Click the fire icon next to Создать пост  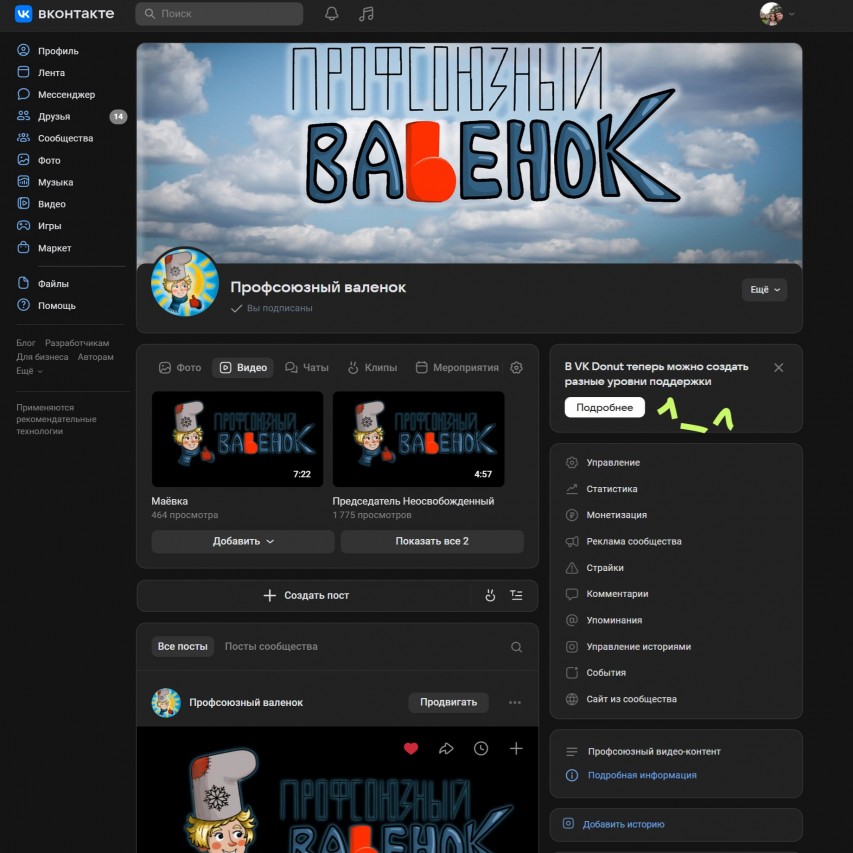pos(489,595)
